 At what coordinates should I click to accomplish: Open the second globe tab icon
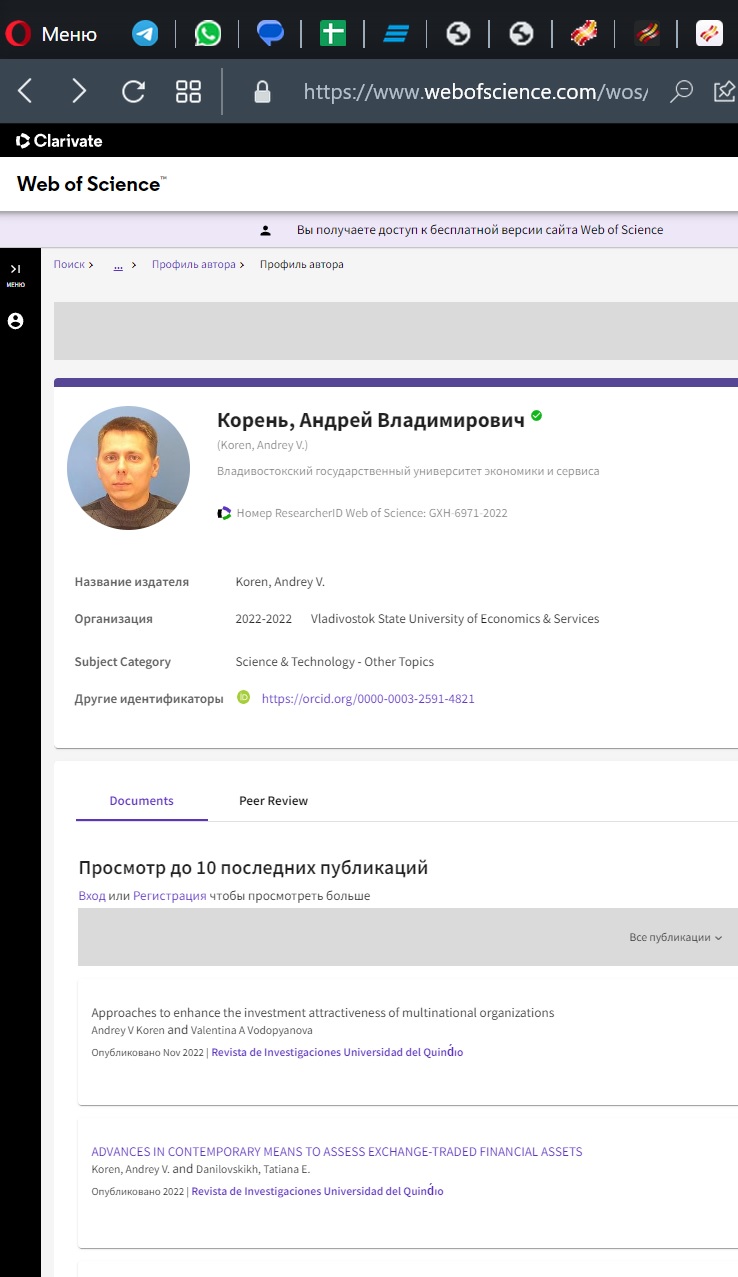521,34
